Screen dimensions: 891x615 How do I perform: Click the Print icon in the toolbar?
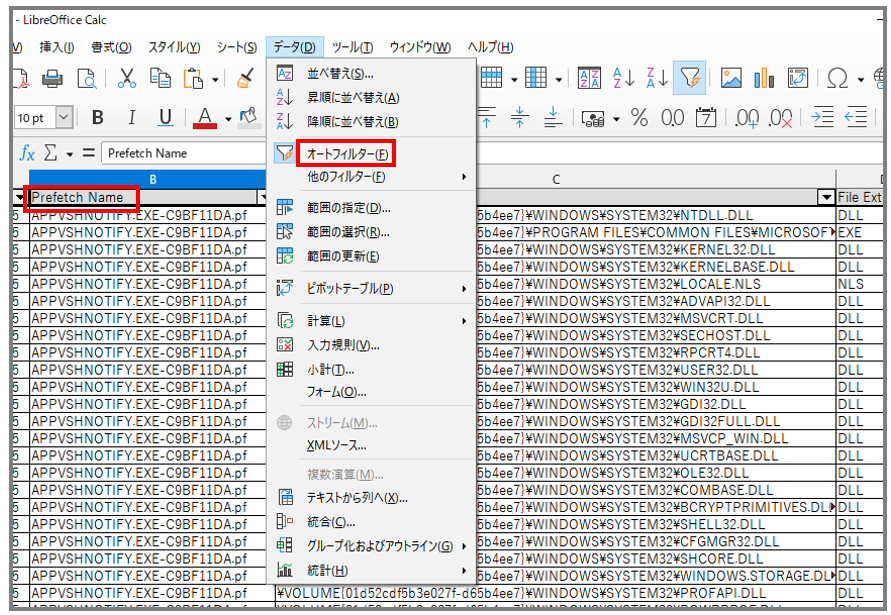(x=52, y=78)
